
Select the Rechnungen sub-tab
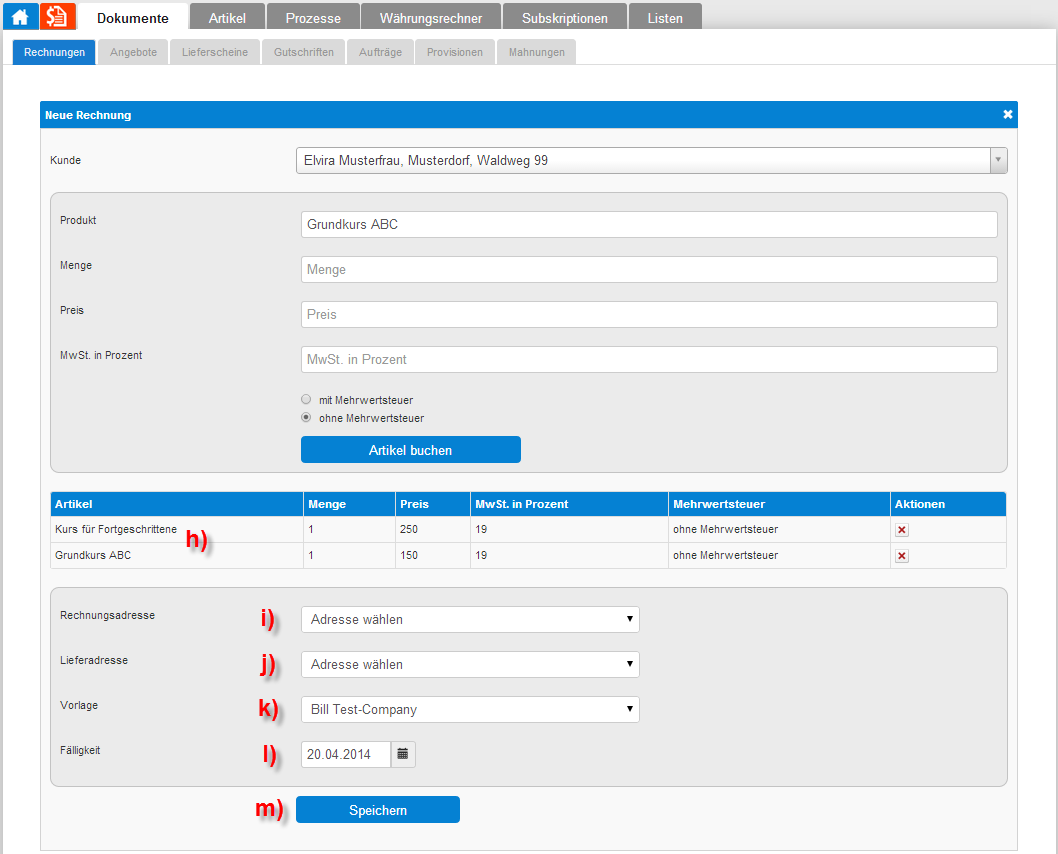coord(55,52)
